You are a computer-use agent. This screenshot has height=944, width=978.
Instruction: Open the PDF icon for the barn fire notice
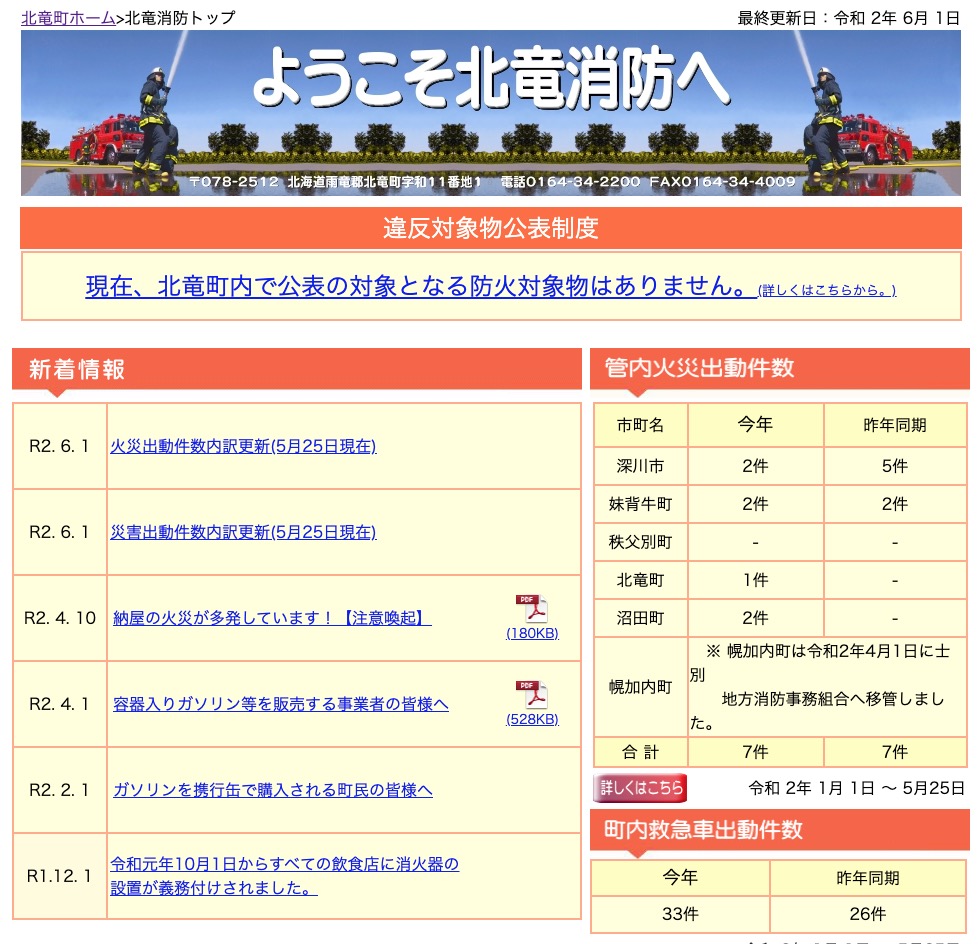tap(531, 609)
